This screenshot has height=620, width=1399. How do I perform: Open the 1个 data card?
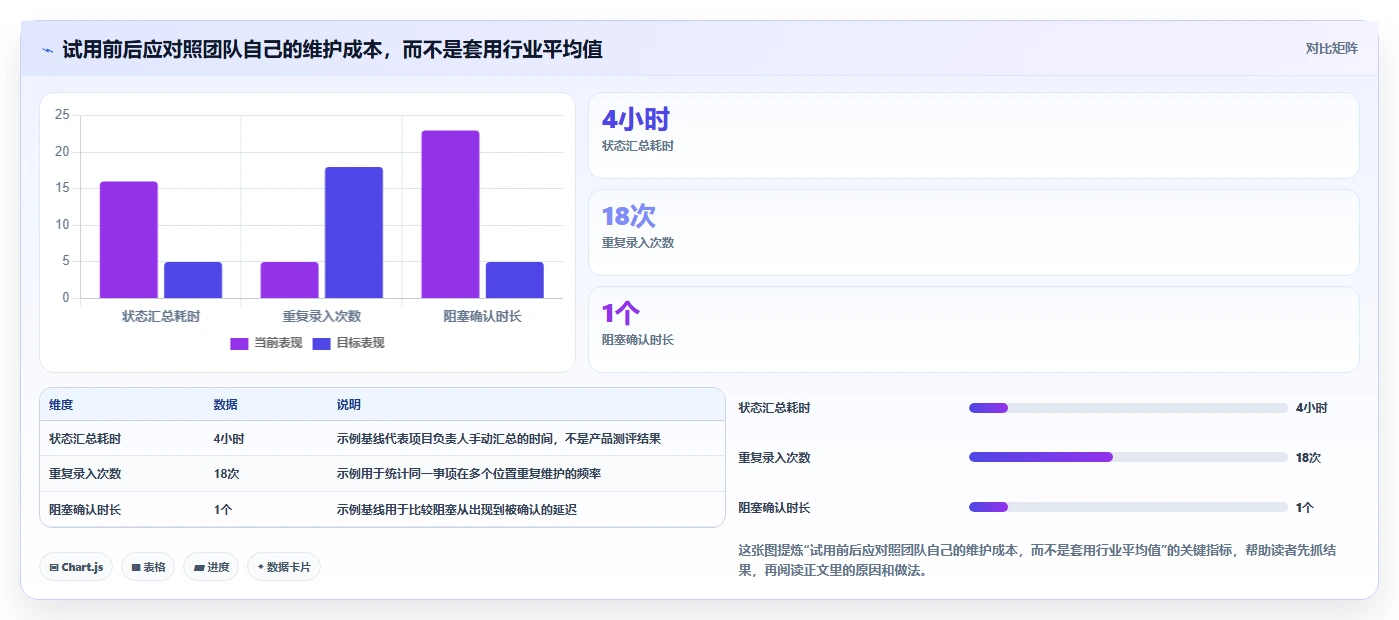point(974,329)
